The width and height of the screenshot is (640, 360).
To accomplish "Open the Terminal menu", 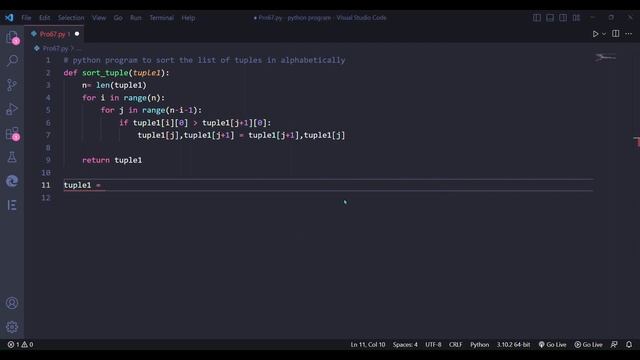I will tap(161, 18).
